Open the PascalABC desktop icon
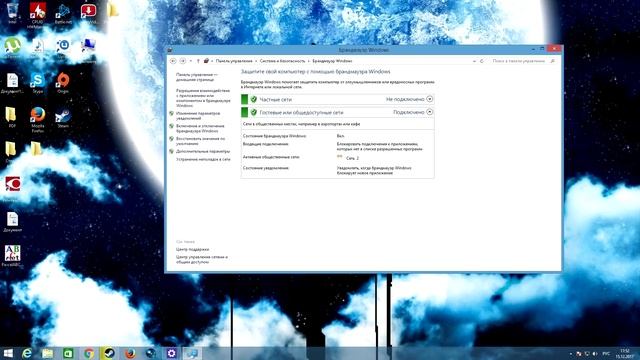 click(12, 256)
